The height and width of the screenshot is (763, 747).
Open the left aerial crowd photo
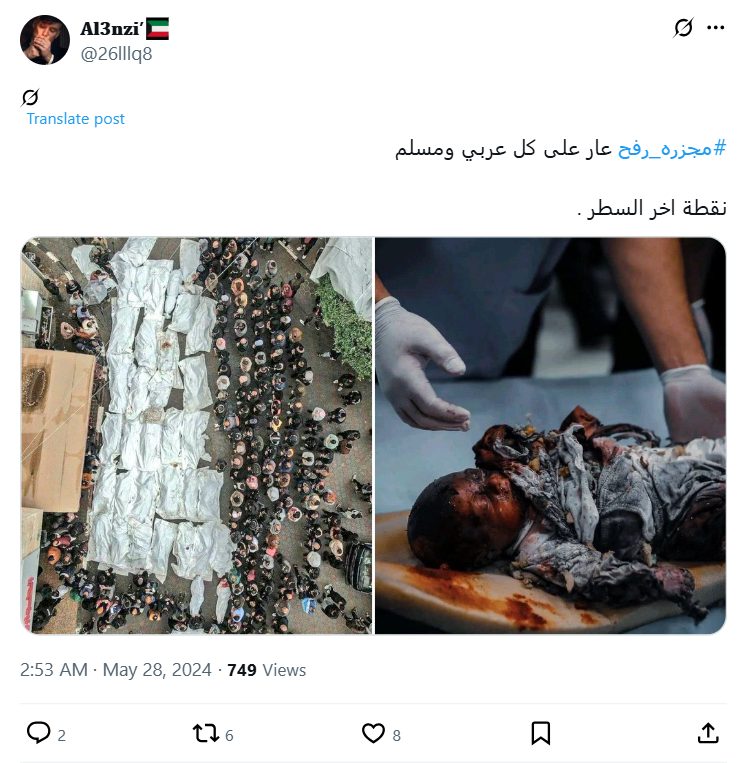click(197, 436)
